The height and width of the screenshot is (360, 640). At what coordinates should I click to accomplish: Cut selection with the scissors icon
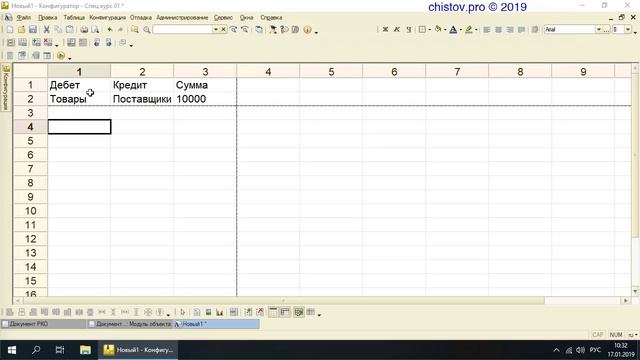click(47, 29)
